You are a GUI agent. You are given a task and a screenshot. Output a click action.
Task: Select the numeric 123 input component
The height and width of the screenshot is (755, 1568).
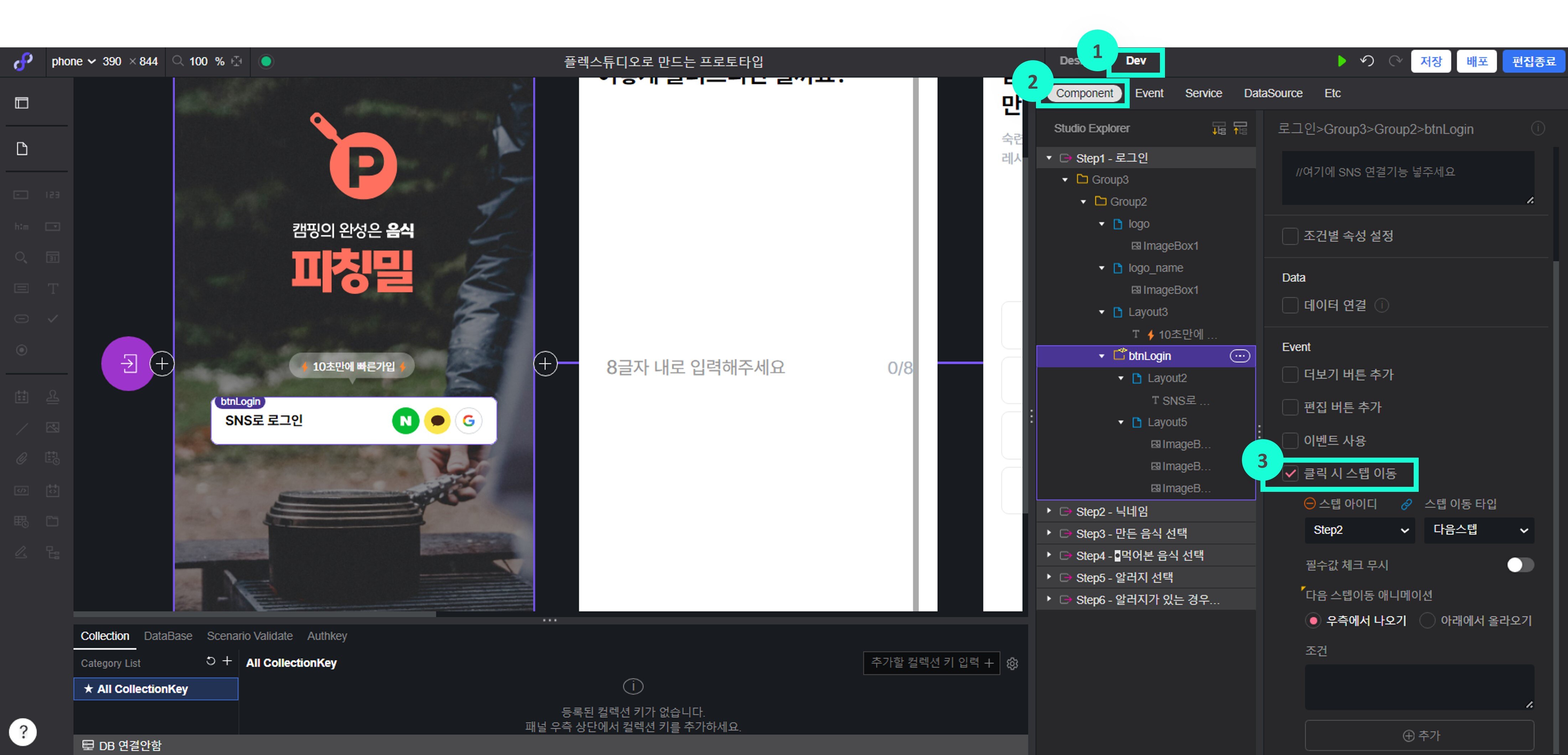(52, 195)
